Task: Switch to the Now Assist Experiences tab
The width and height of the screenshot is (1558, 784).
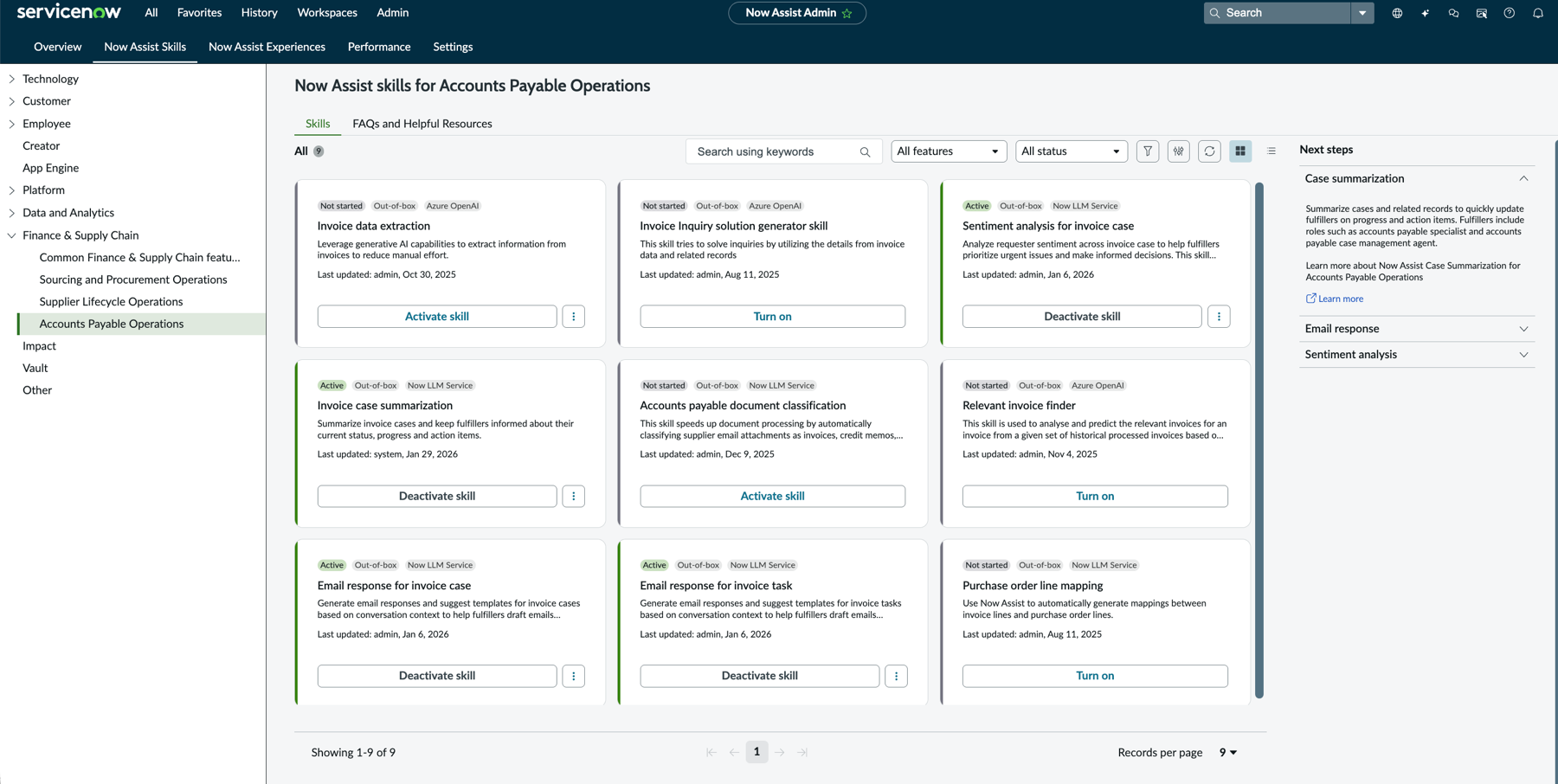Action: [267, 47]
